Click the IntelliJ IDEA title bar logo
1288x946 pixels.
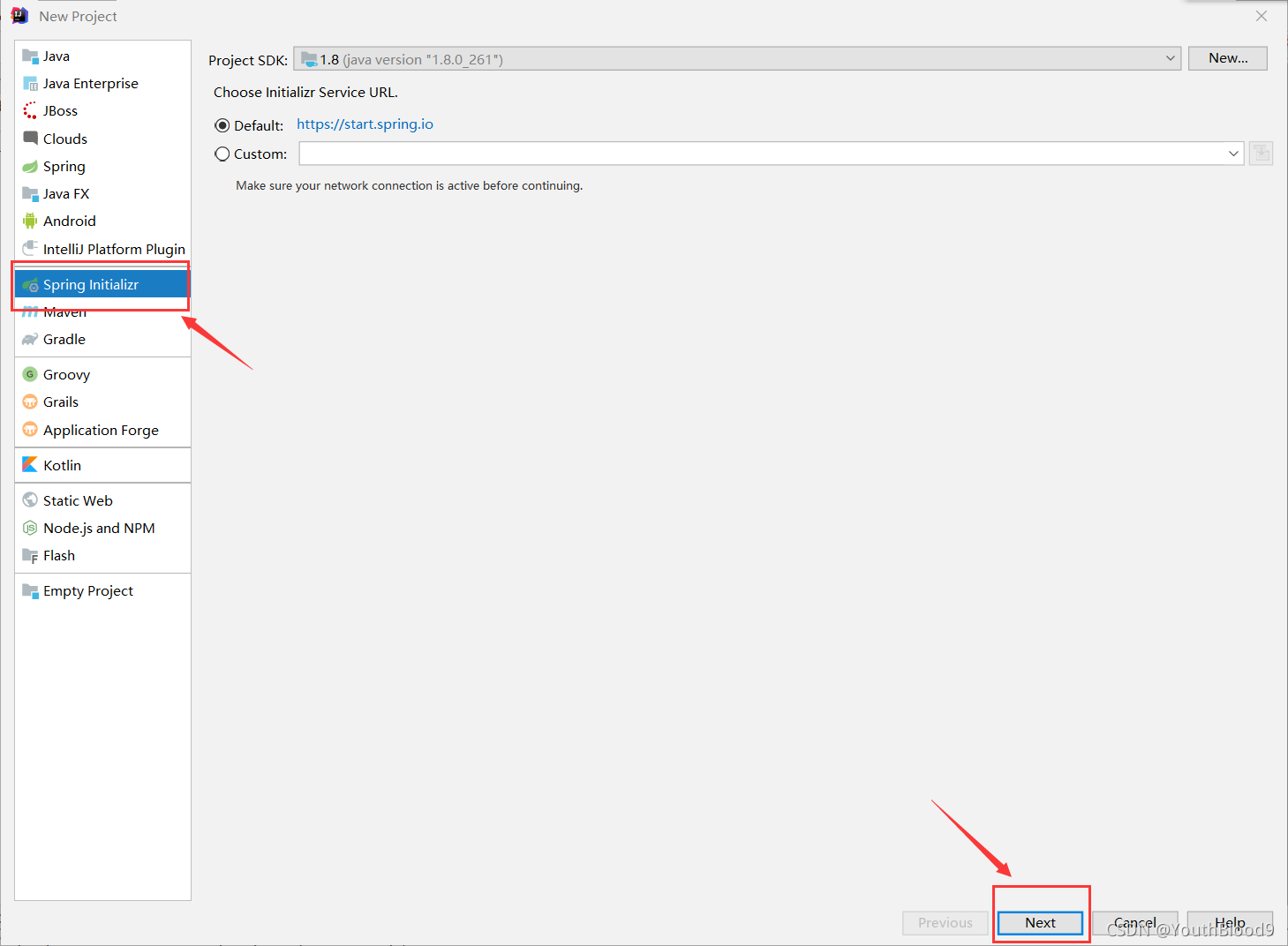pyautogui.click(x=19, y=16)
